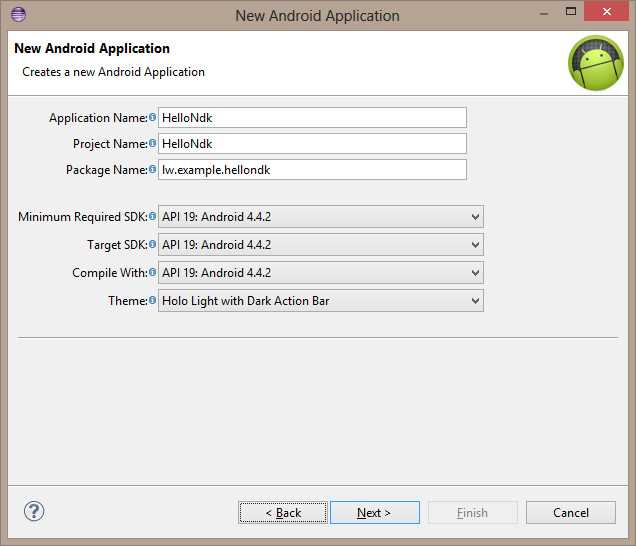Go back with the Back button
Image resolution: width=636 pixels, height=546 pixels.
[283, 513]
